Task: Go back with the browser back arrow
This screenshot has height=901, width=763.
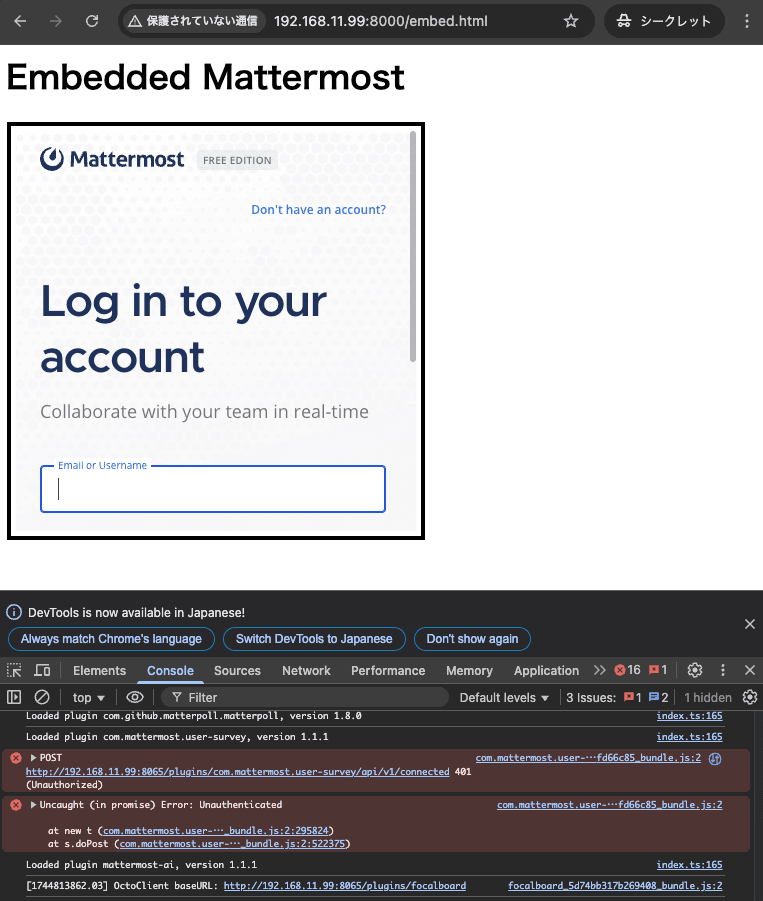Action: pos(20,21)
